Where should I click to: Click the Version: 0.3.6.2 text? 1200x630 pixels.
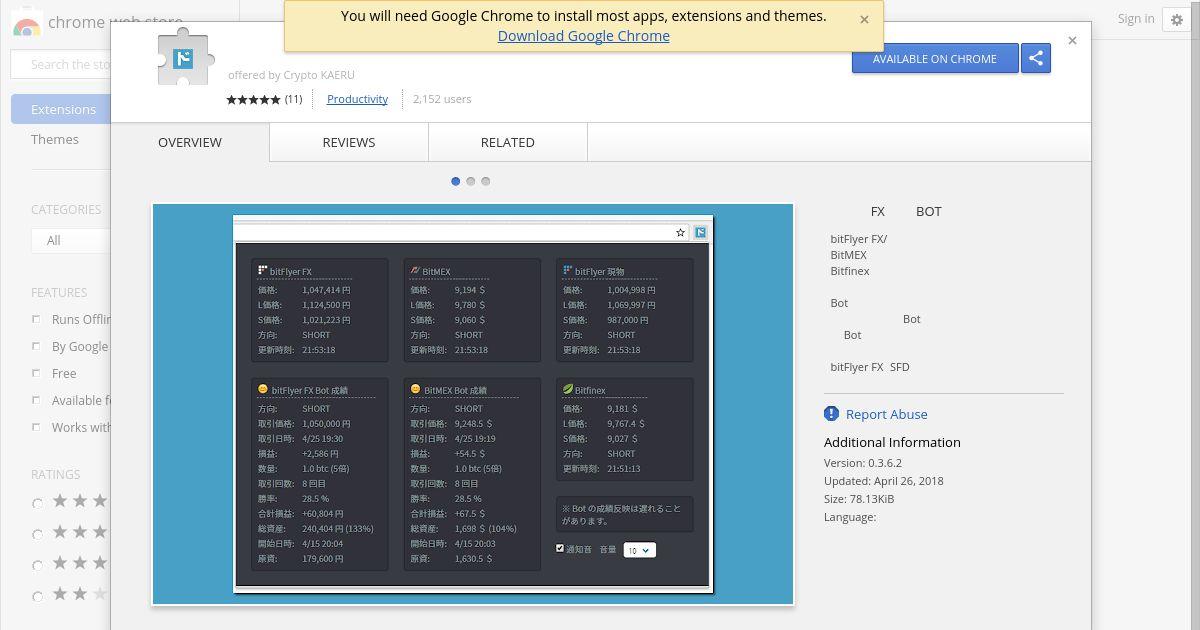click(x=863, y=463)
